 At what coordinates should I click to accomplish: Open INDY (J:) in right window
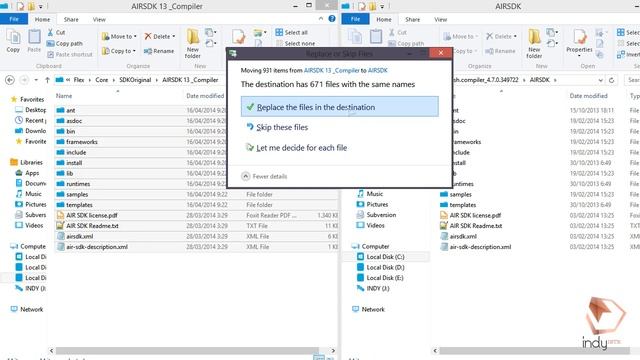tap(378, 288)
